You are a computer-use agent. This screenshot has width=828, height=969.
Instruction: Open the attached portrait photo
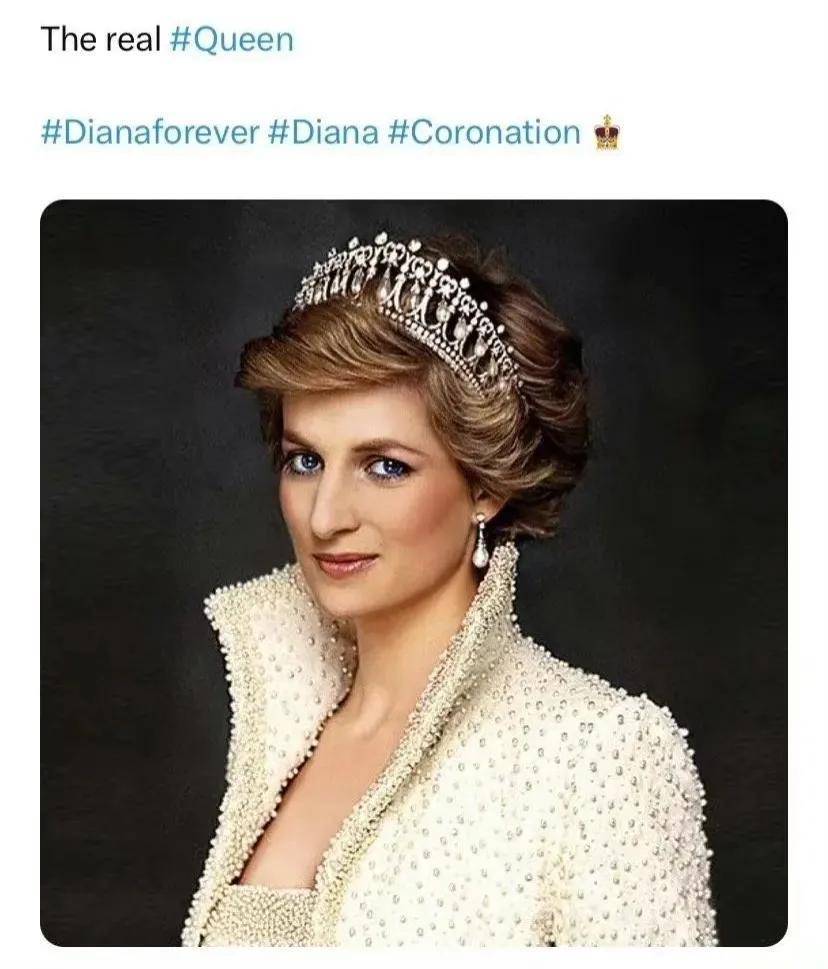(x=414, y=573)
